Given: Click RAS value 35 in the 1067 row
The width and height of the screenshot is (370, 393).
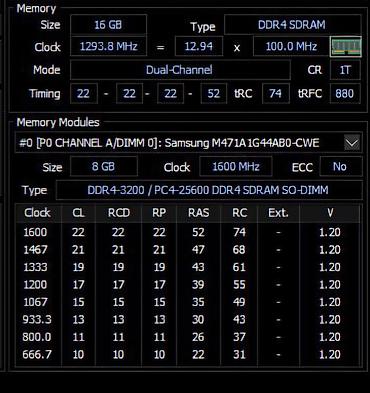Looking at the screenshot, I should (198, 302).
